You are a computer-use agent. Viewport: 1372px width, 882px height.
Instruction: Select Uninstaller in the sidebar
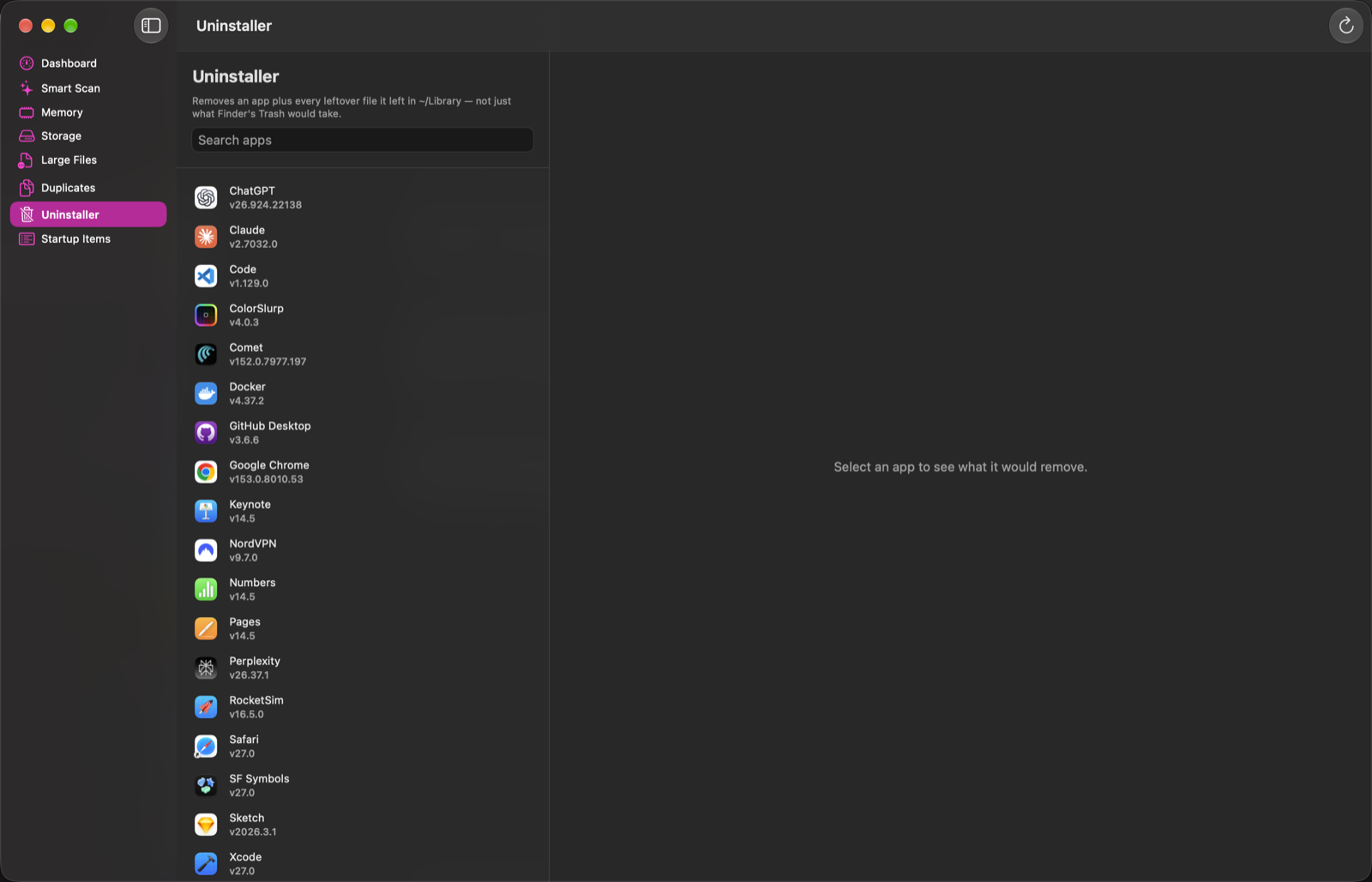click(x=88, y=214)
